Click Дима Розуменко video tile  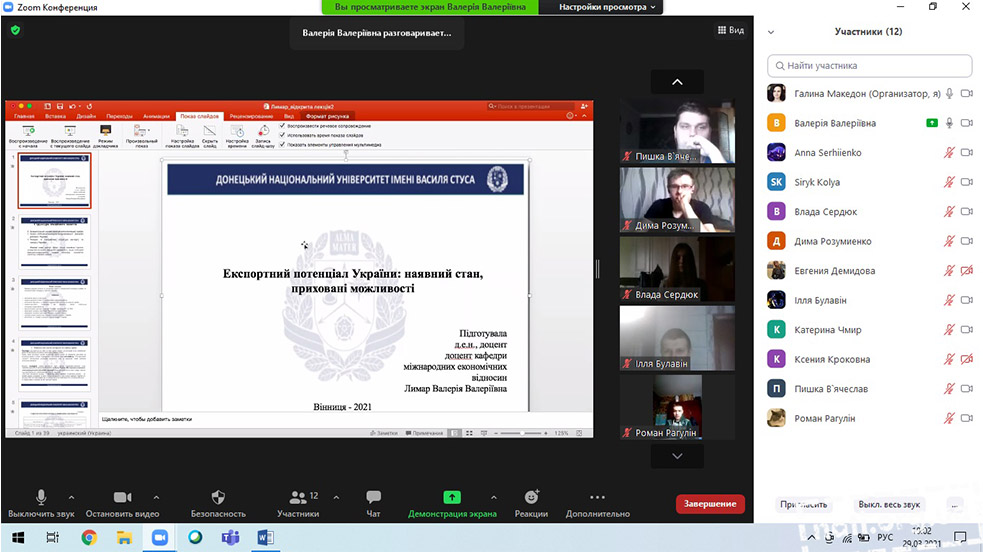click(677, 200)
